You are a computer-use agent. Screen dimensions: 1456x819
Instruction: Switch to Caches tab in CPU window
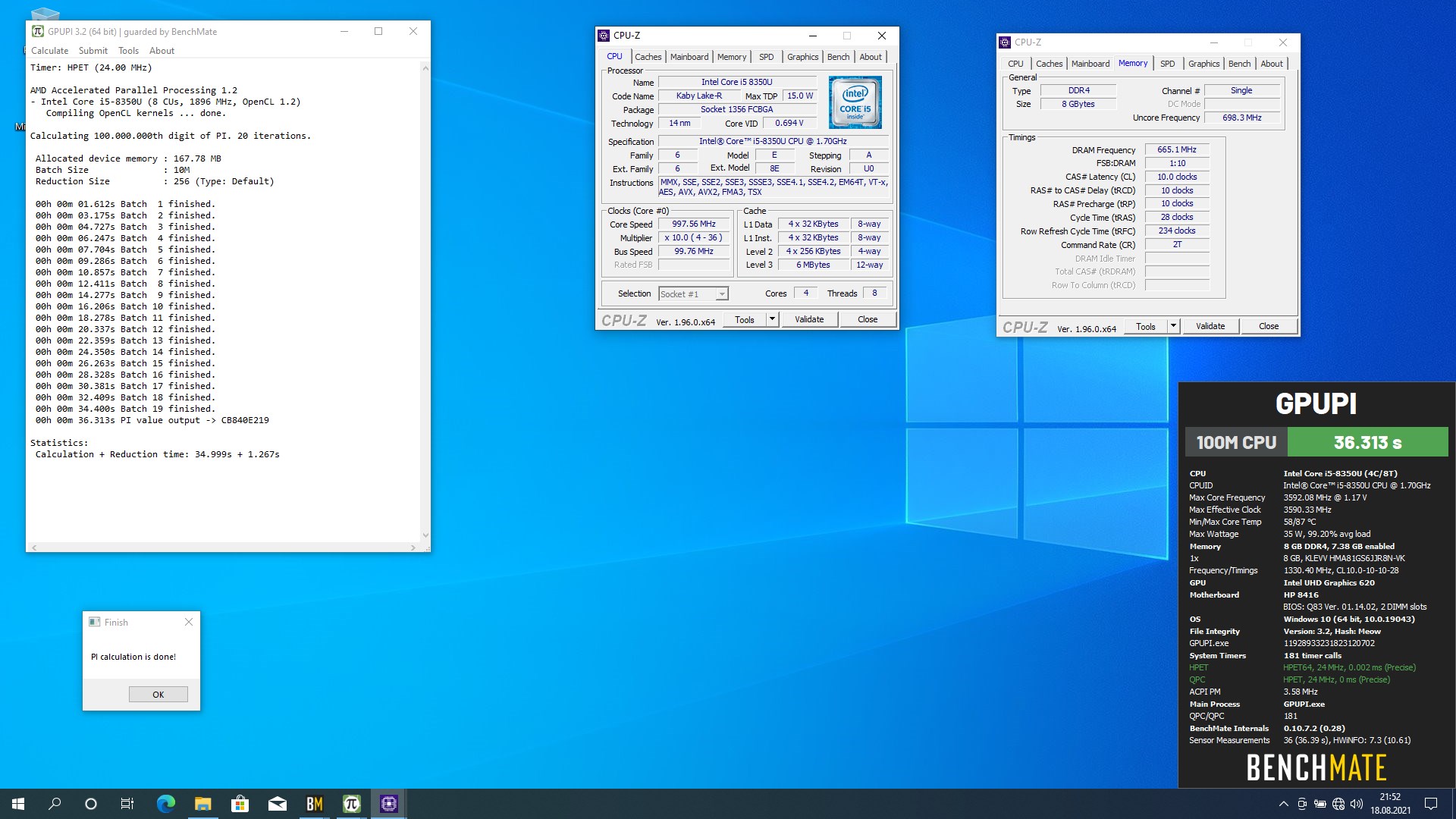coord(648,57)
